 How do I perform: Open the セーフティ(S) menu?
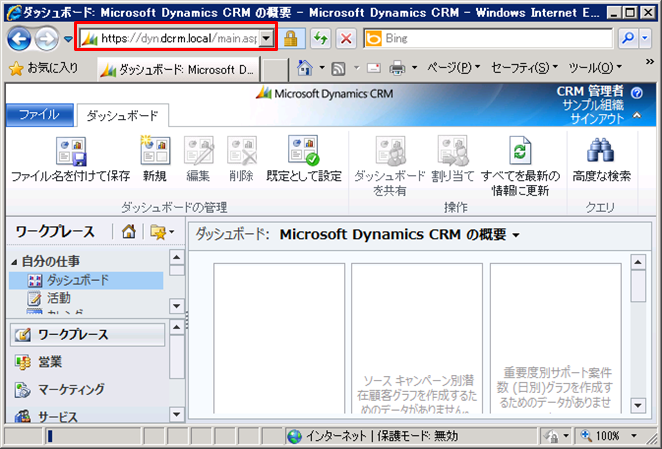pyautogui.click(x=524, y=68)
